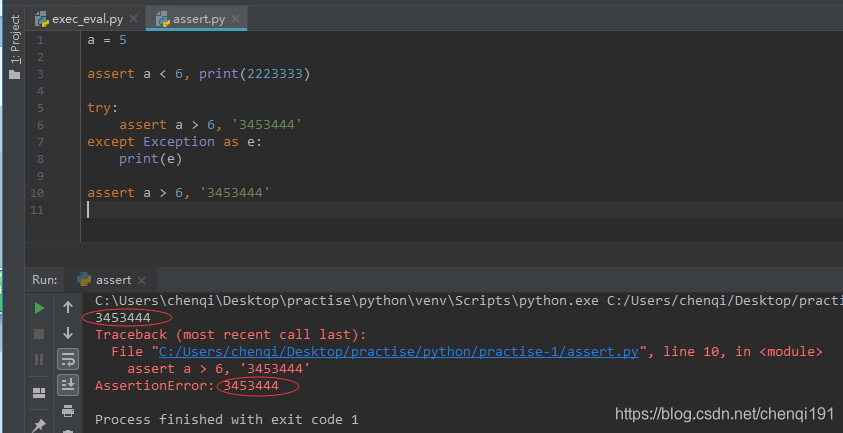Click the 'AssertionError:' label in console
The width and height of the screenshot is (843, 433).
pos(155,386)
